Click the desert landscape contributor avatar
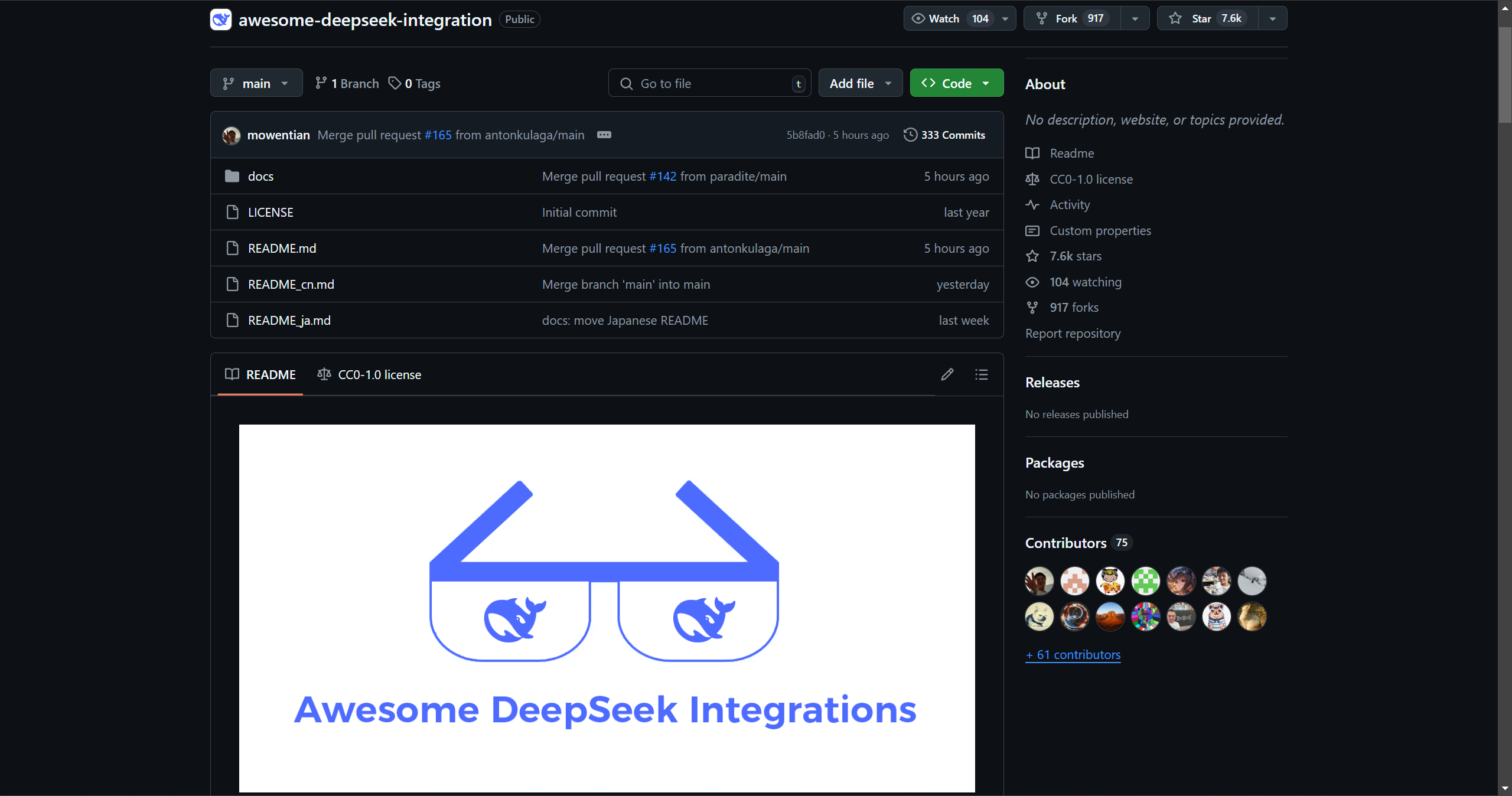Screen dimensions: 1512x796 pos(1110,616)
